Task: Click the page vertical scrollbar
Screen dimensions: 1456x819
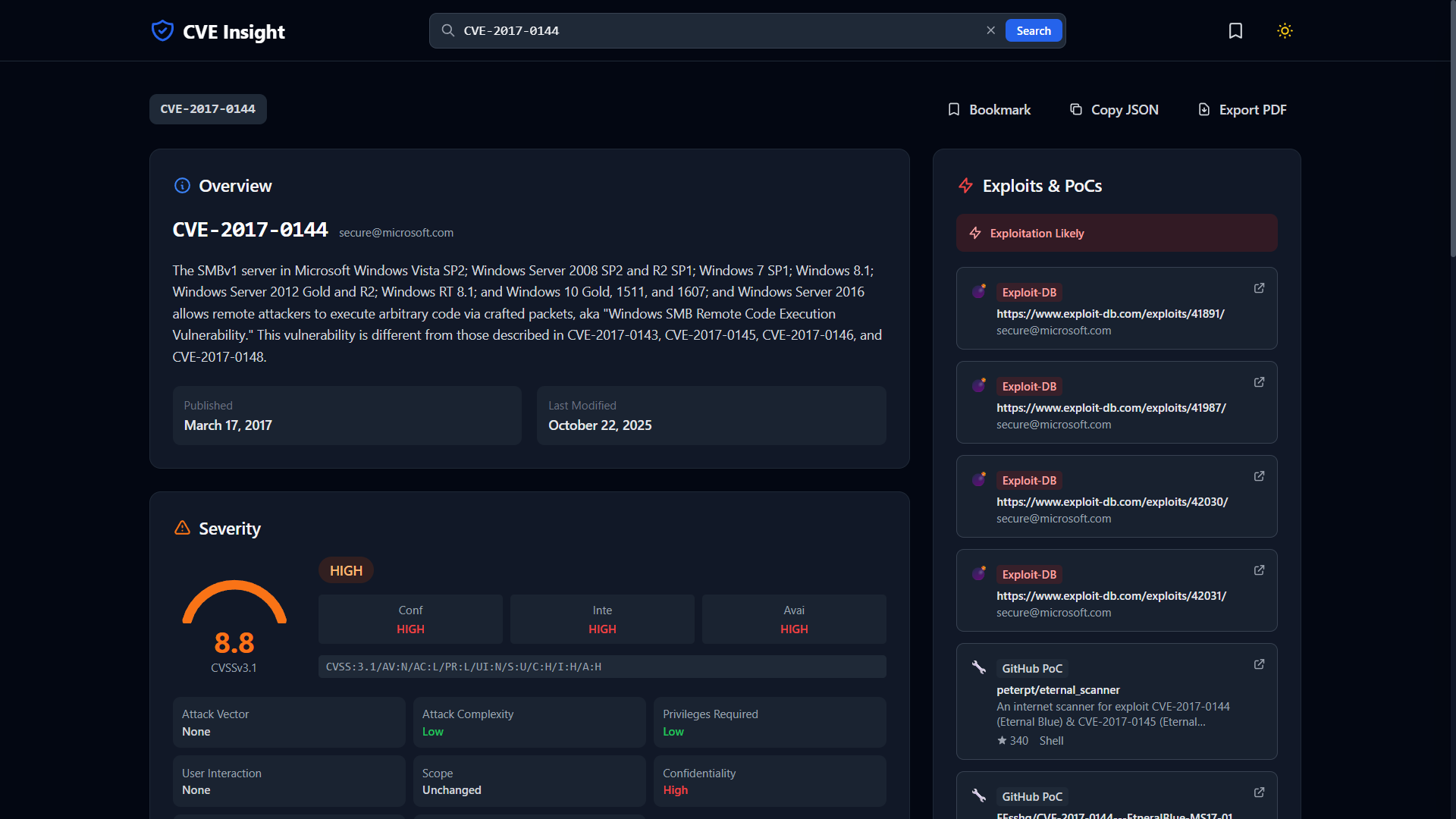Action: 1452,129
